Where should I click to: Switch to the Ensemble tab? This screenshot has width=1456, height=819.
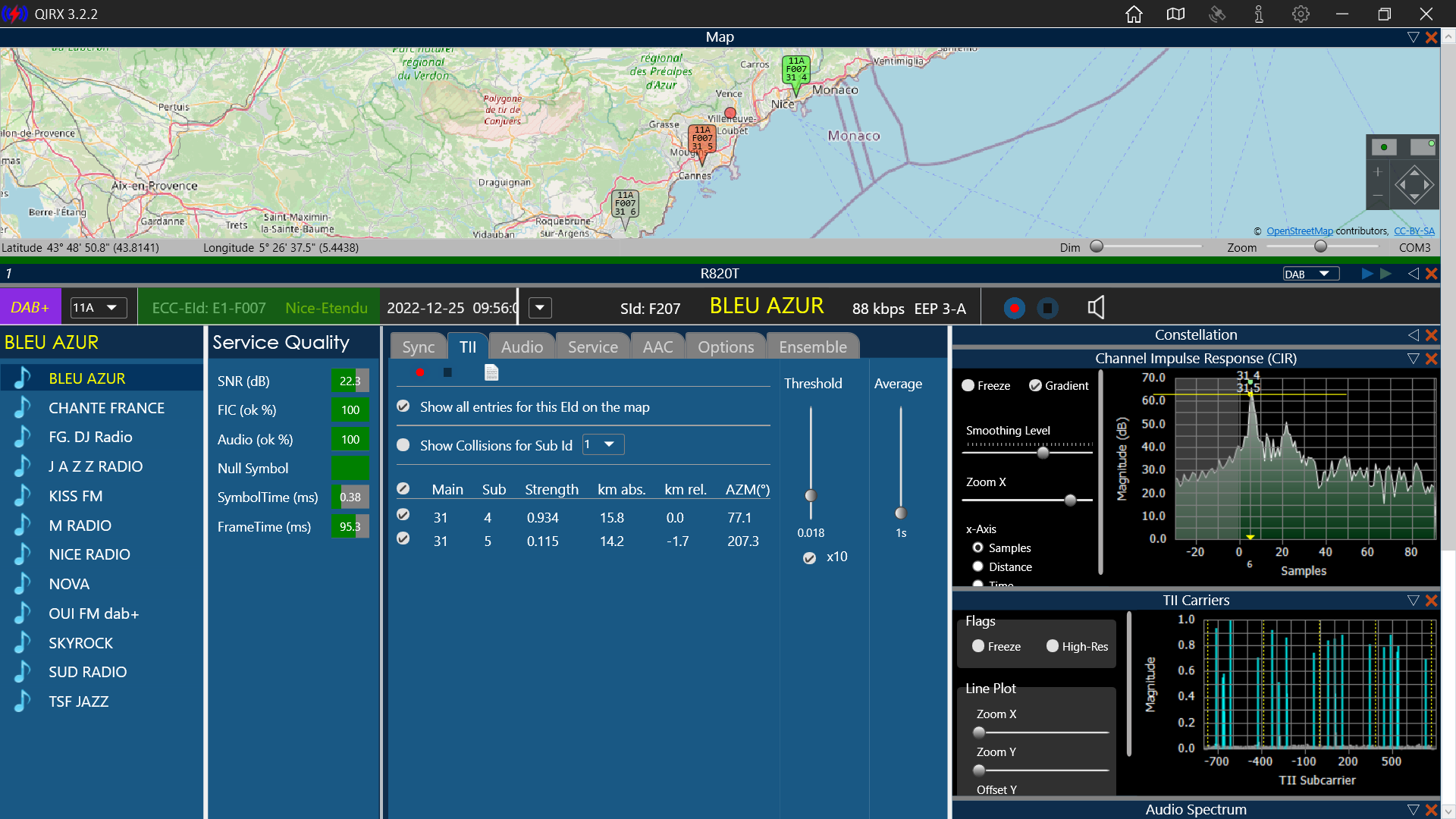813,347
